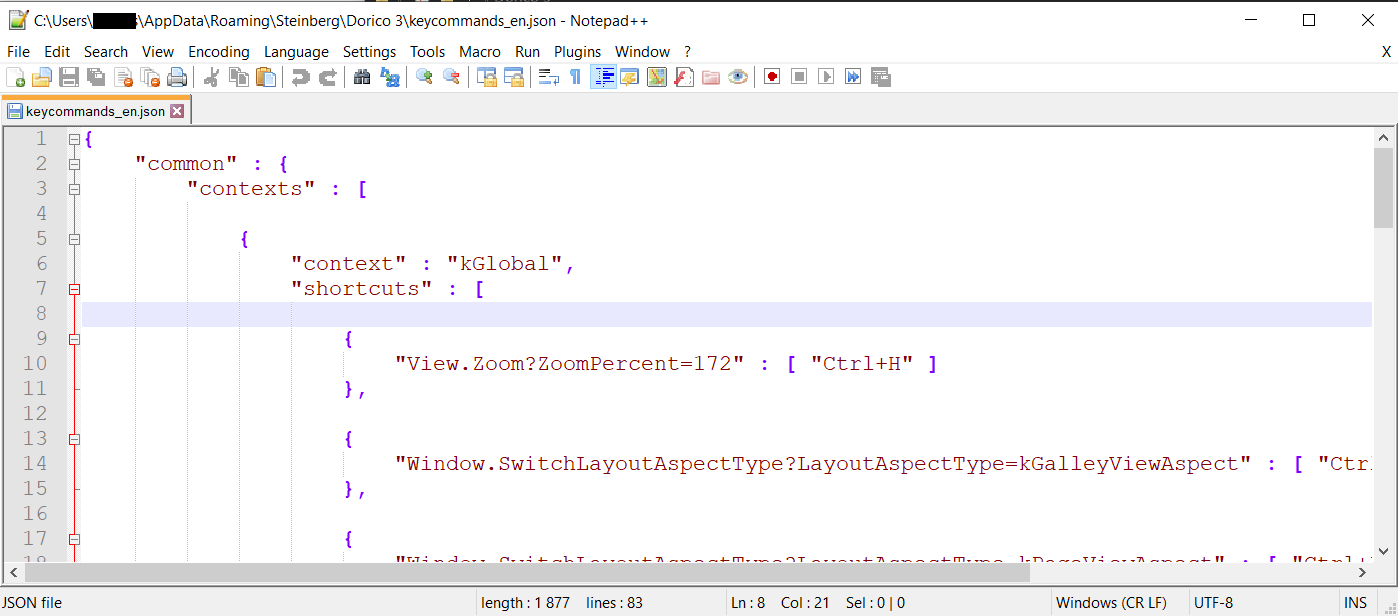Click the Replace toolbar icon
Image resolution: width=1398 pixels, height=616 pixels.
(x=389, y=77)
